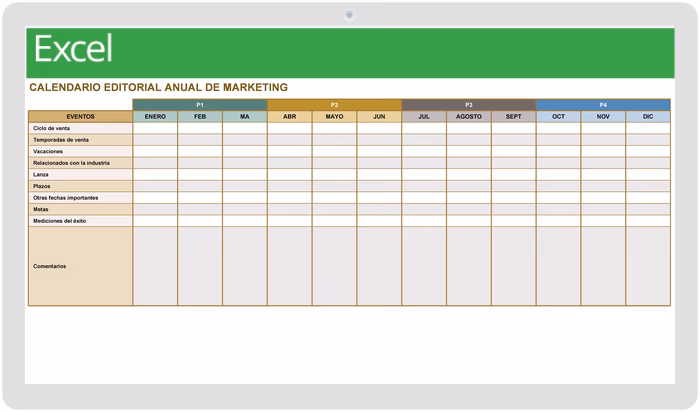Click the Excel logo in green banner
The width and height of the screenshot is (700, 412).
pyautogui.click(x=73, y=49)
